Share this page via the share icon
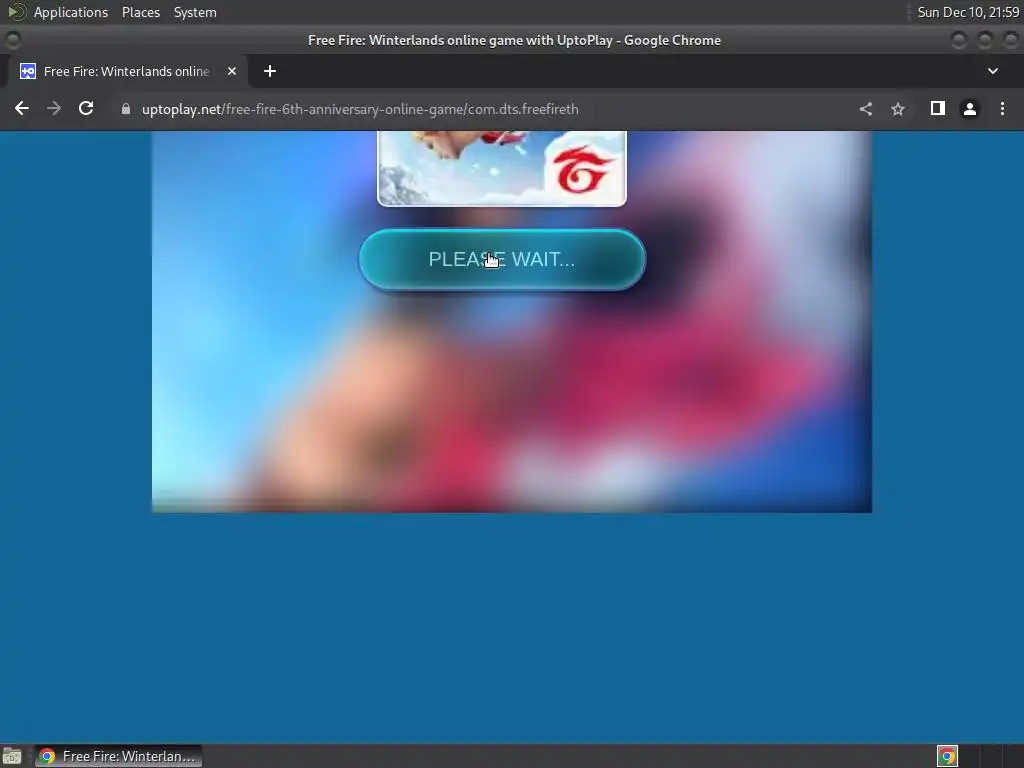Screen dimensions: 1024x768 click(866, 109)
